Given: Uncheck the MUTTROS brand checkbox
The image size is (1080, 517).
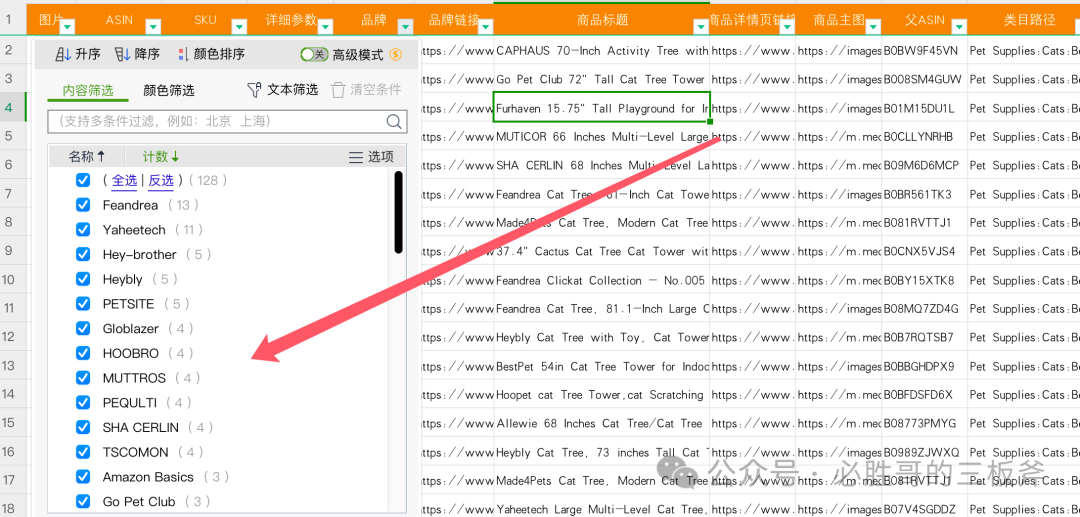Looking at the screenshot, I should tap(83, 378).
